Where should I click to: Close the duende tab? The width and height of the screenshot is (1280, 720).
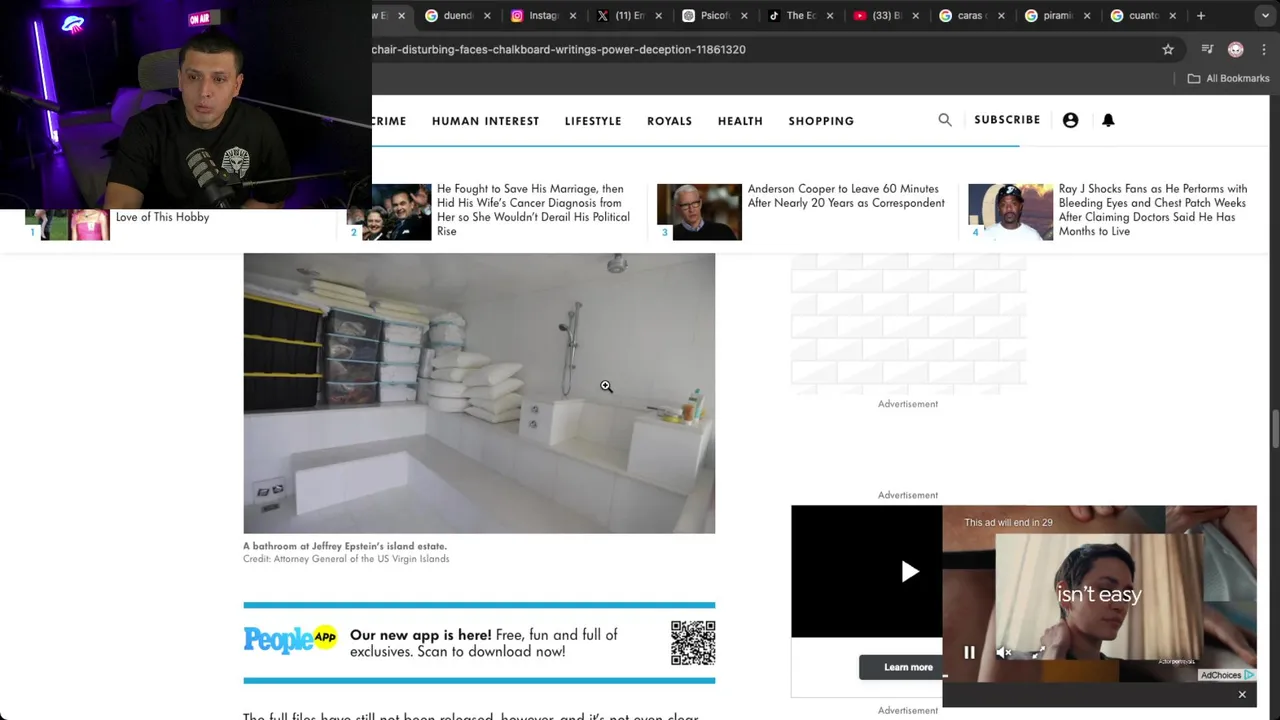tap(487, 16)
